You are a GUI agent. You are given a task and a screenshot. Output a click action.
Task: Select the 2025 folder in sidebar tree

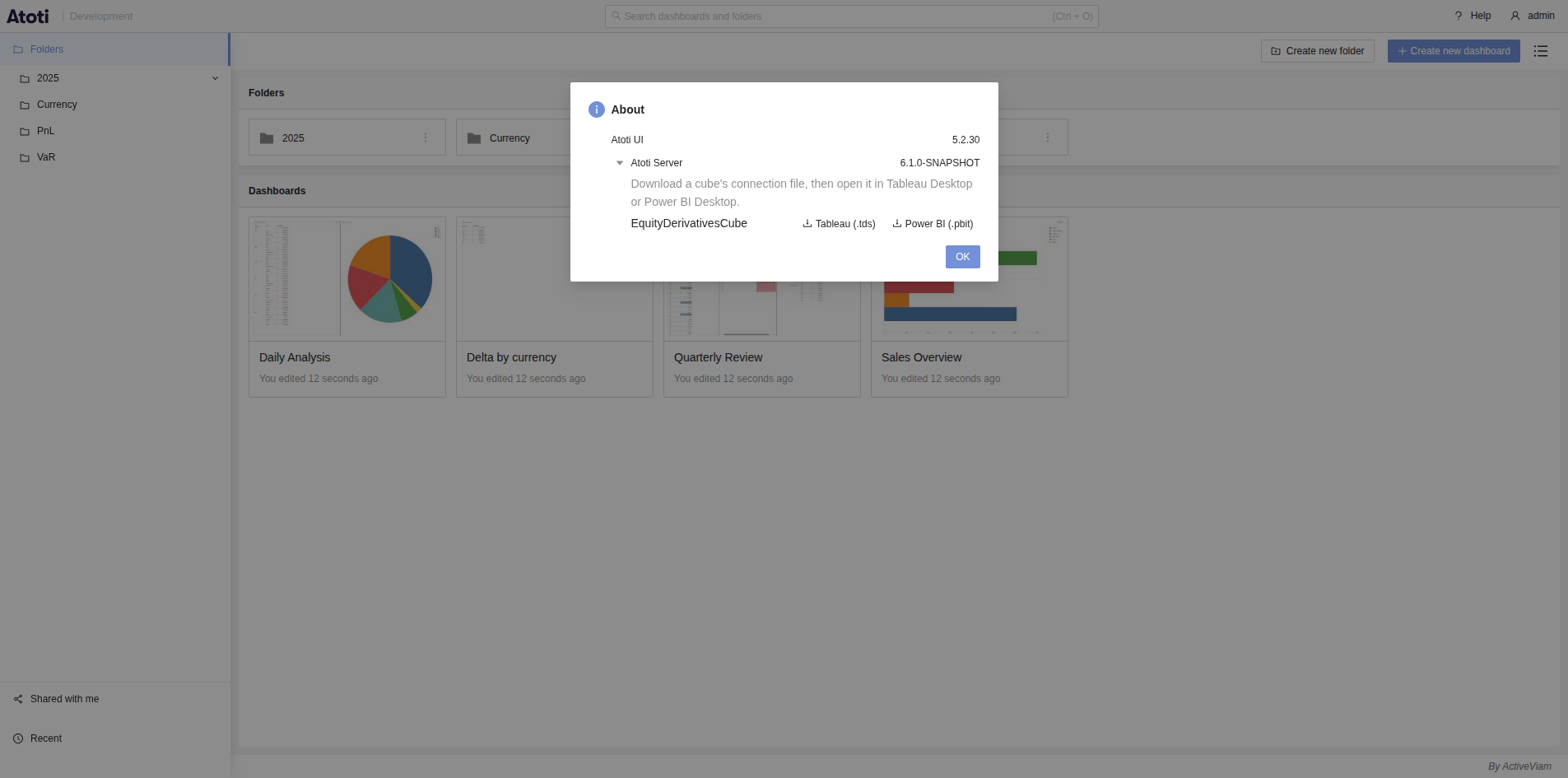click(x=115, y=78)
